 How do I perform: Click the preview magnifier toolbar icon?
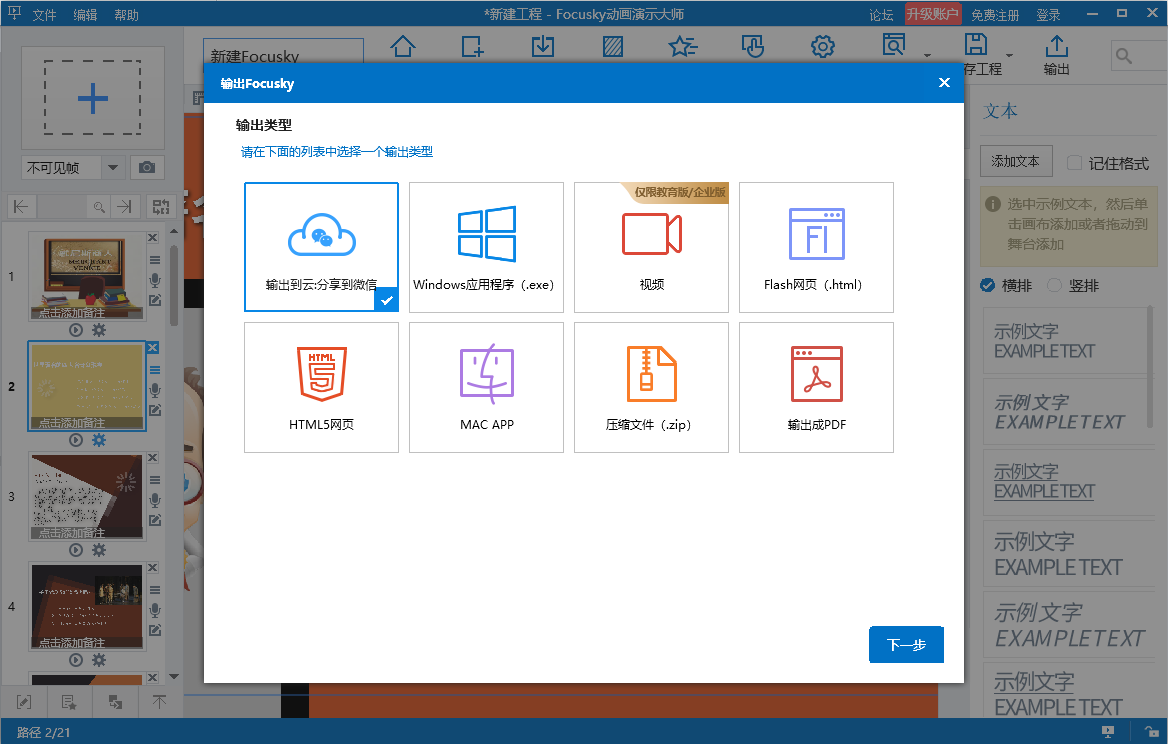click(893, 45)
